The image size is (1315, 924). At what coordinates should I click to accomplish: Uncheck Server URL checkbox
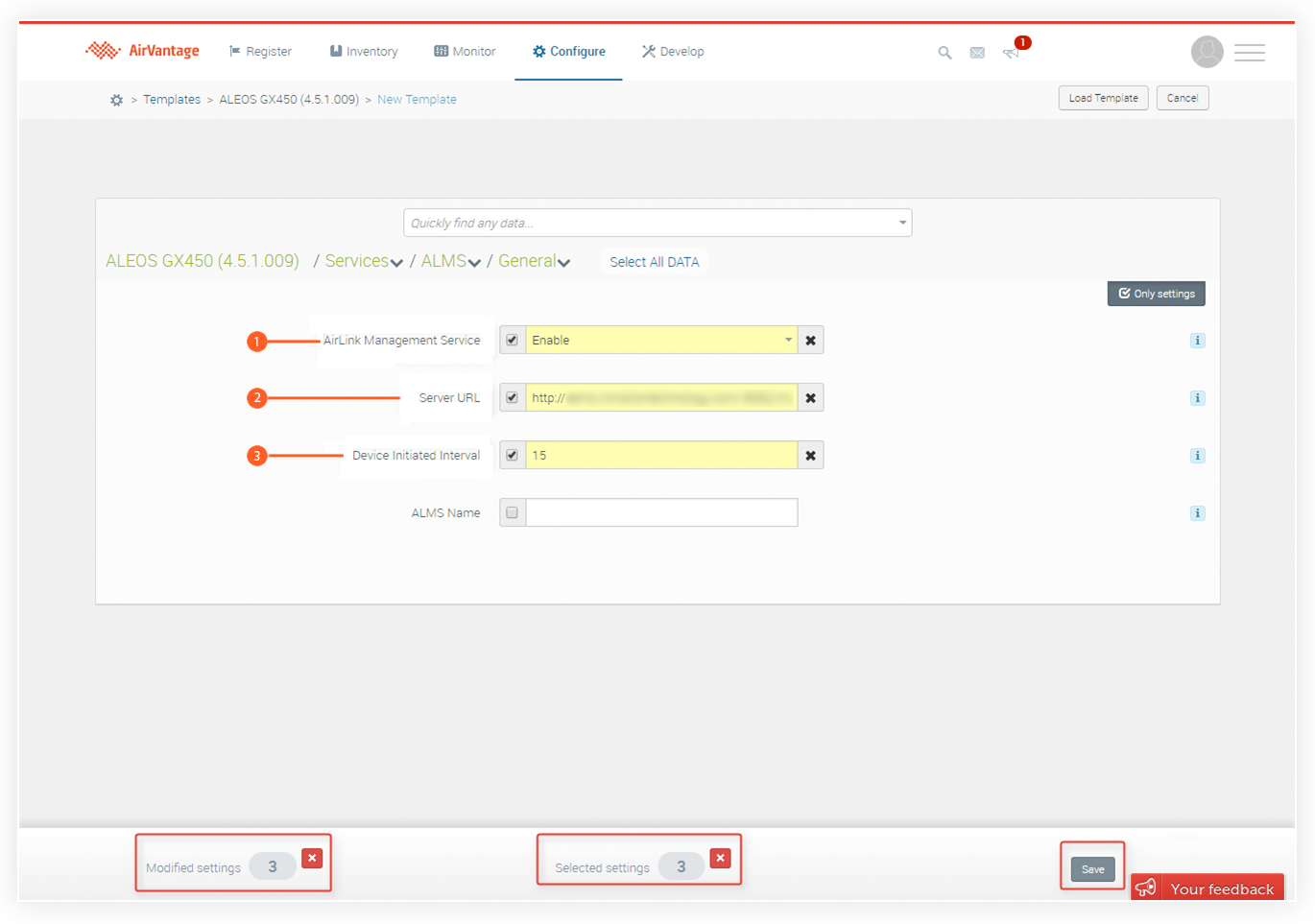(x=512, y=398)
